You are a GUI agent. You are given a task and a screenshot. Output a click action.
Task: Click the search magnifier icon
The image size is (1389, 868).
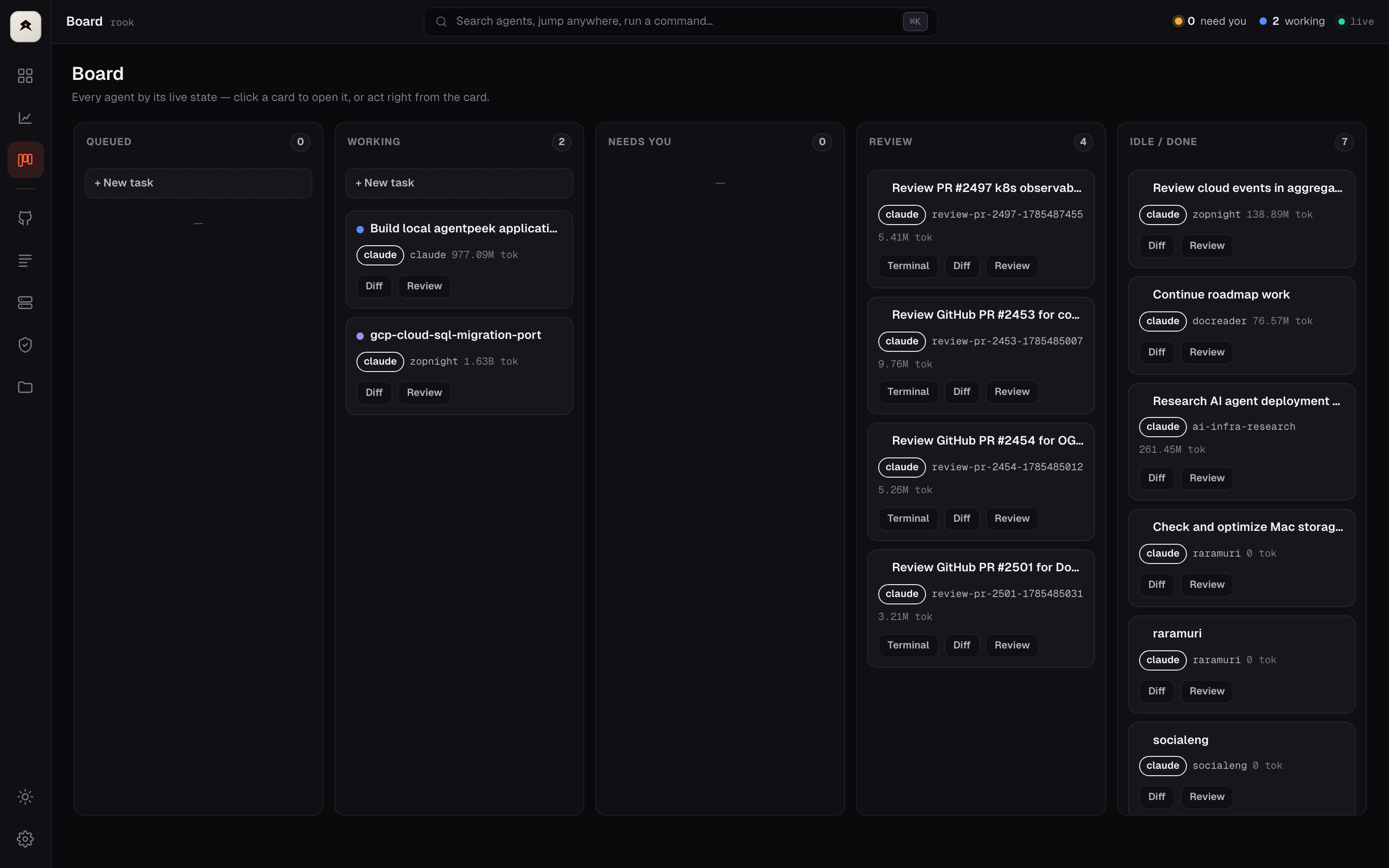coord(441,22)
